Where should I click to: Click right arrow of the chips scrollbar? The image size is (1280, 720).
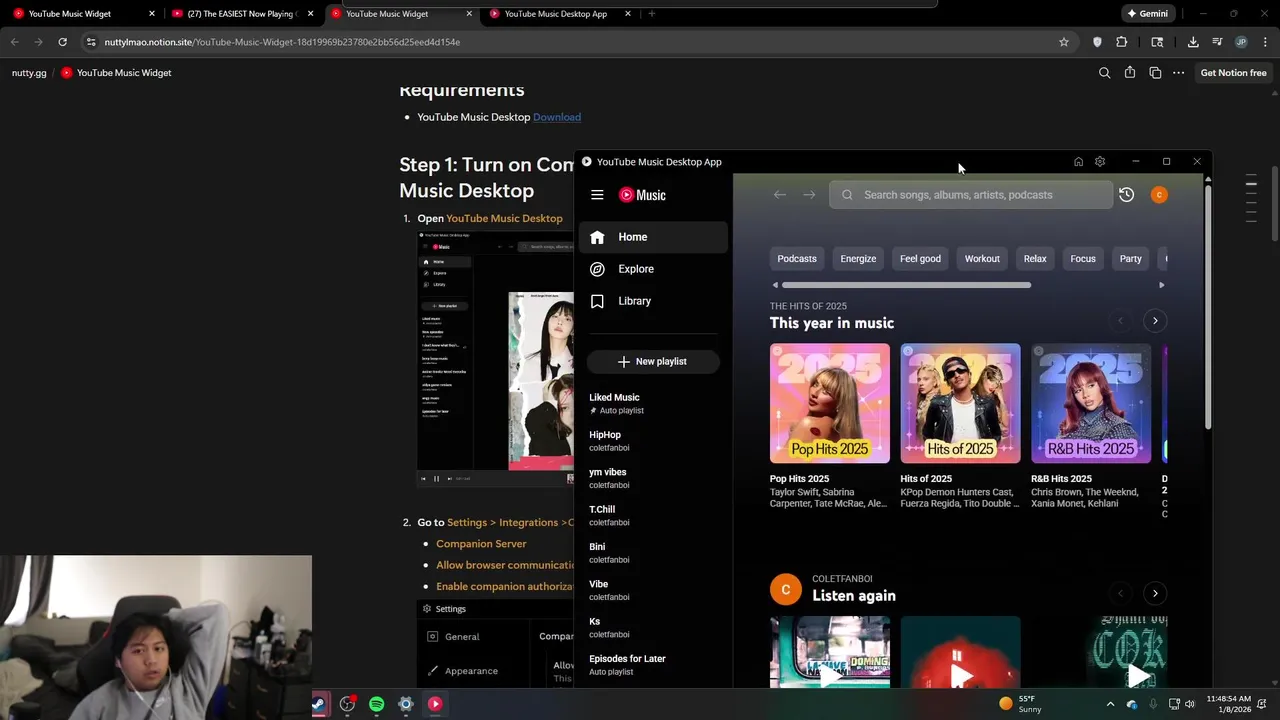tap(1161, 285)
